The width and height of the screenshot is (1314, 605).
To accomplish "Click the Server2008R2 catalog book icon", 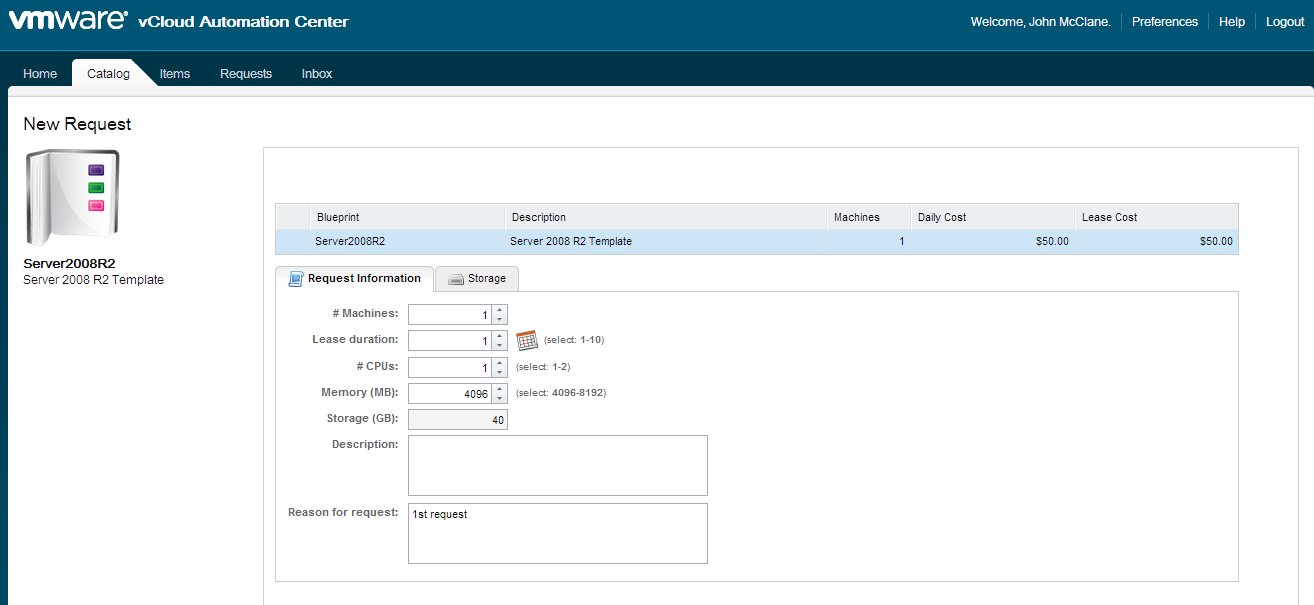I will point(73,197).
